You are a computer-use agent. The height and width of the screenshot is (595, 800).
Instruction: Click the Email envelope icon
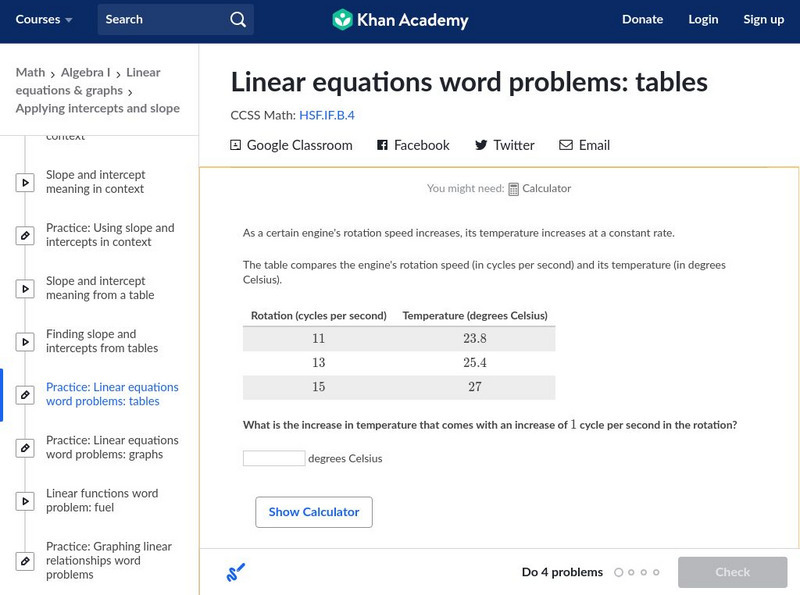566,145
